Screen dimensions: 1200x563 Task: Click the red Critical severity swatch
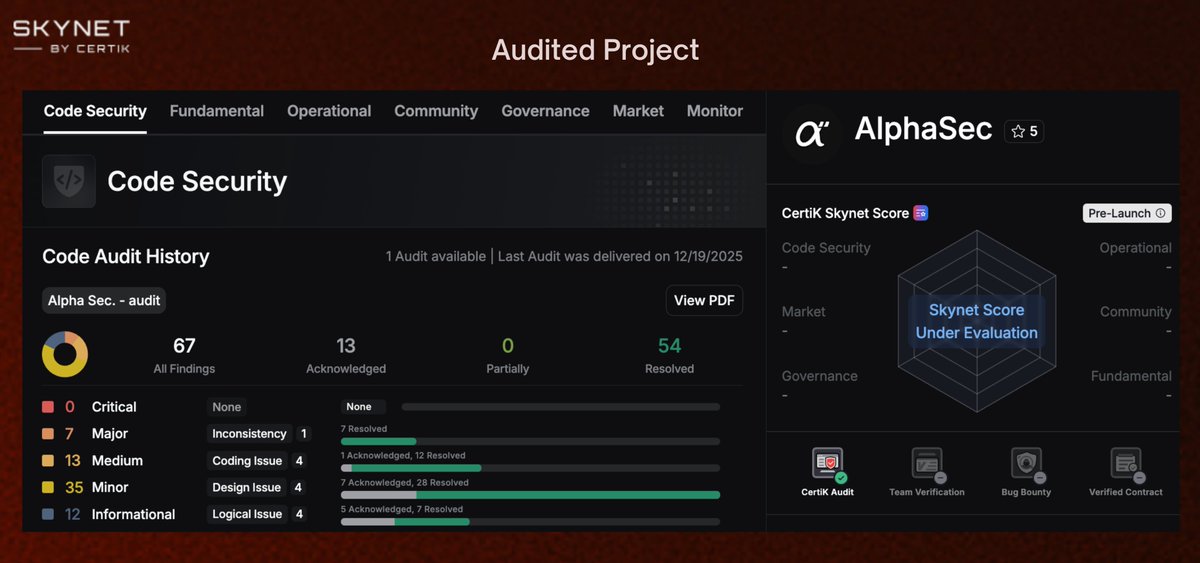pos(48,407)
